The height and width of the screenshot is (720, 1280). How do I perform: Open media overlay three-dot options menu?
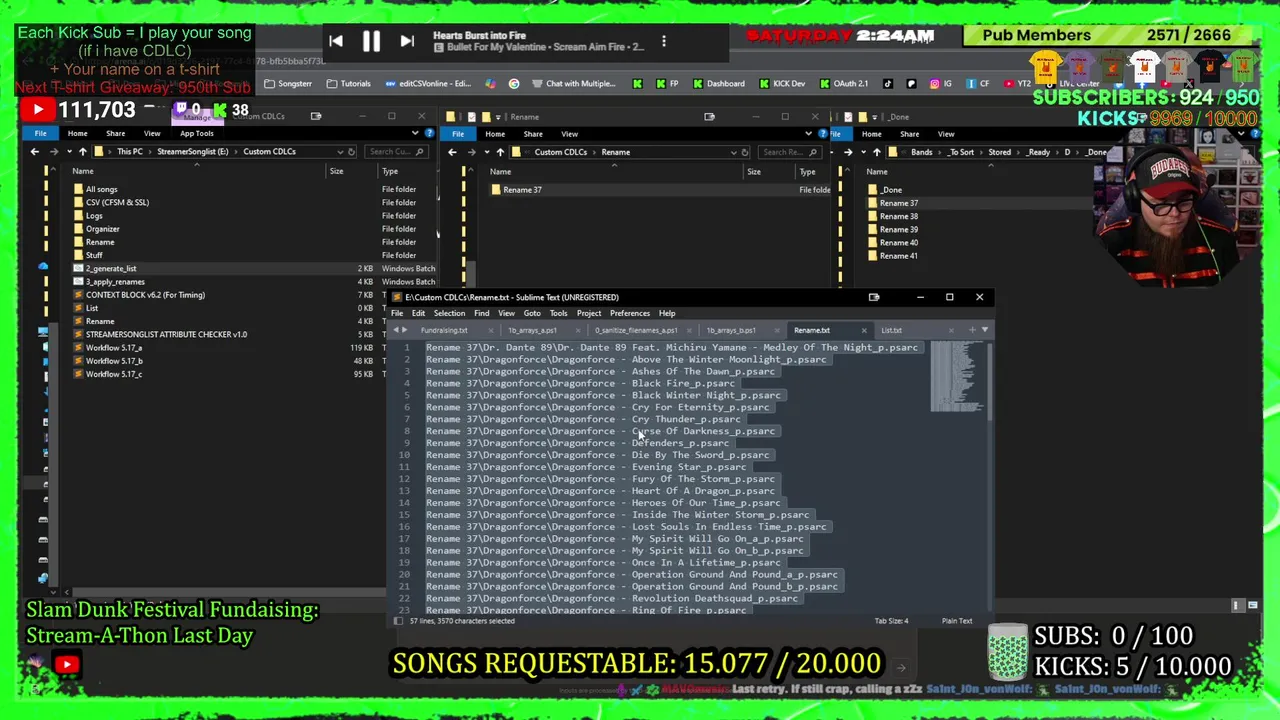click(664, 42)
